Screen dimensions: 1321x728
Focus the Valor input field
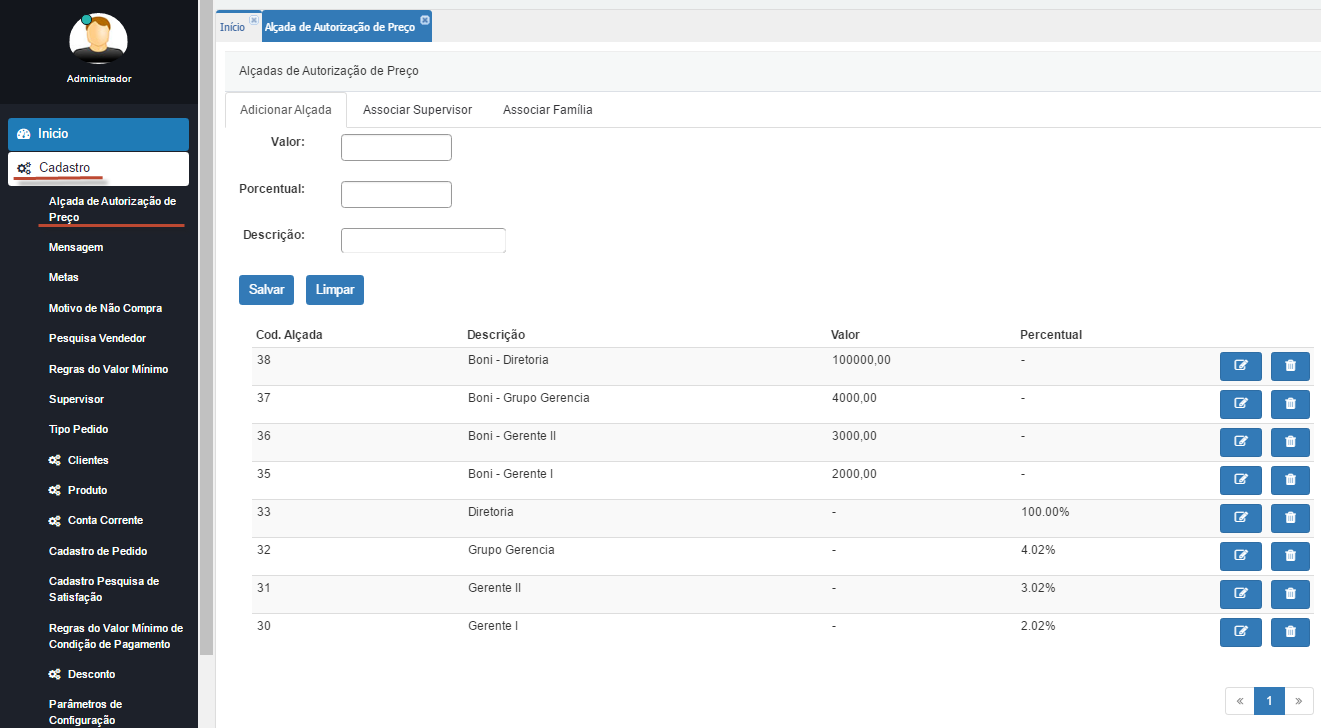tap(396, 147)
